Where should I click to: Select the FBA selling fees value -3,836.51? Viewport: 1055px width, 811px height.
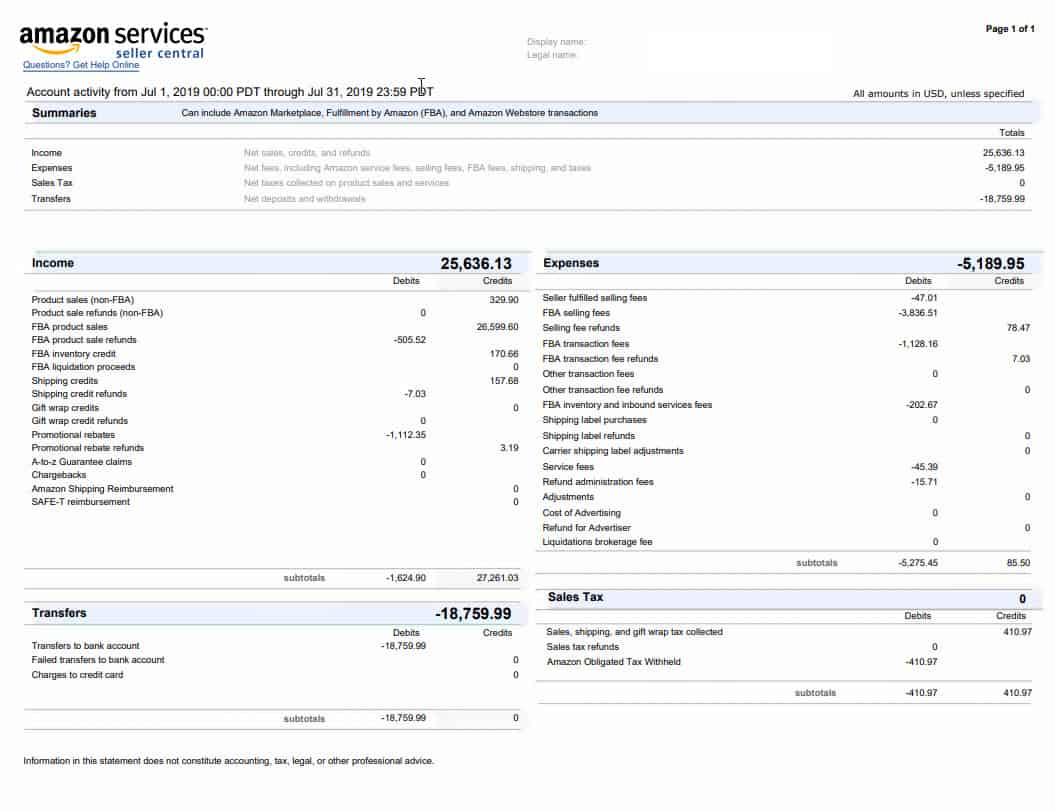(917, 313)
